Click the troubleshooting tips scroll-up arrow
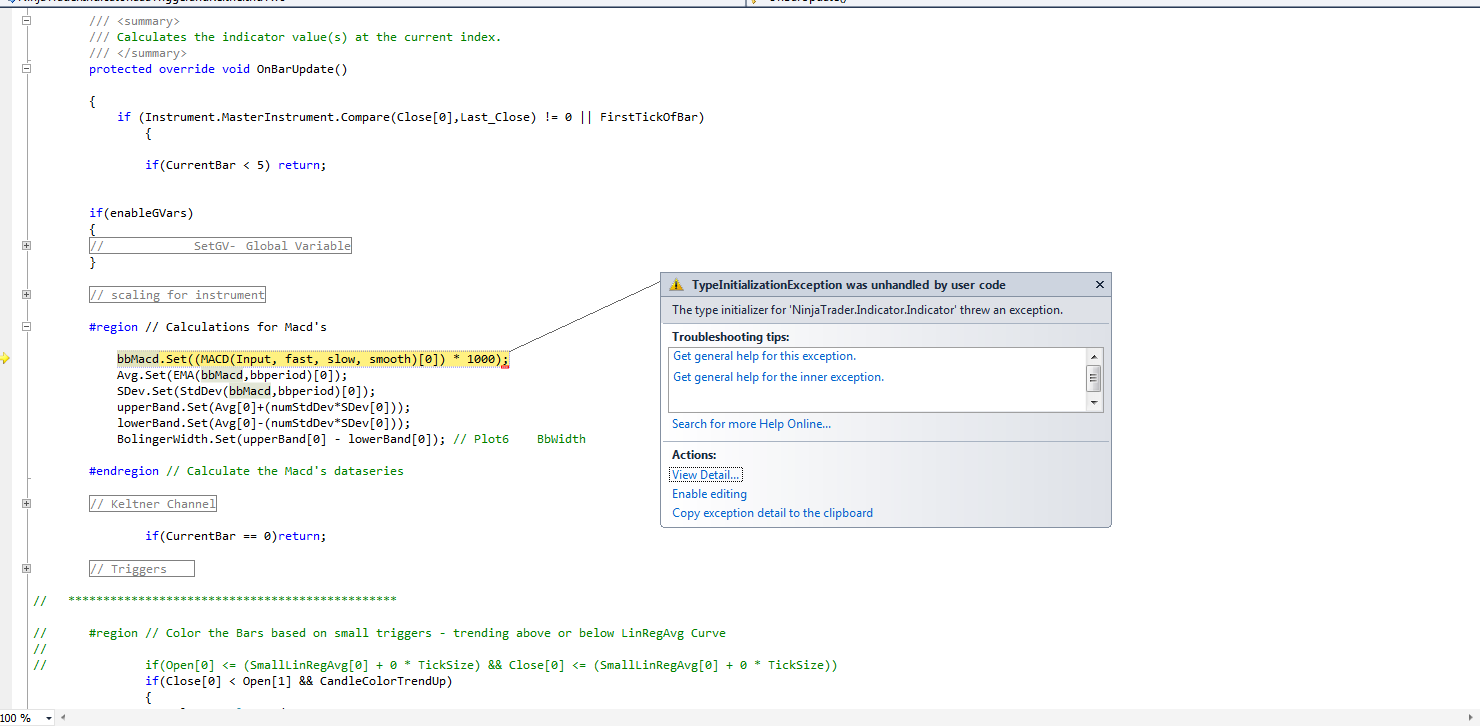This screenshot has height=726, width=1480. pyautogui.click(x=1094, y=357)
